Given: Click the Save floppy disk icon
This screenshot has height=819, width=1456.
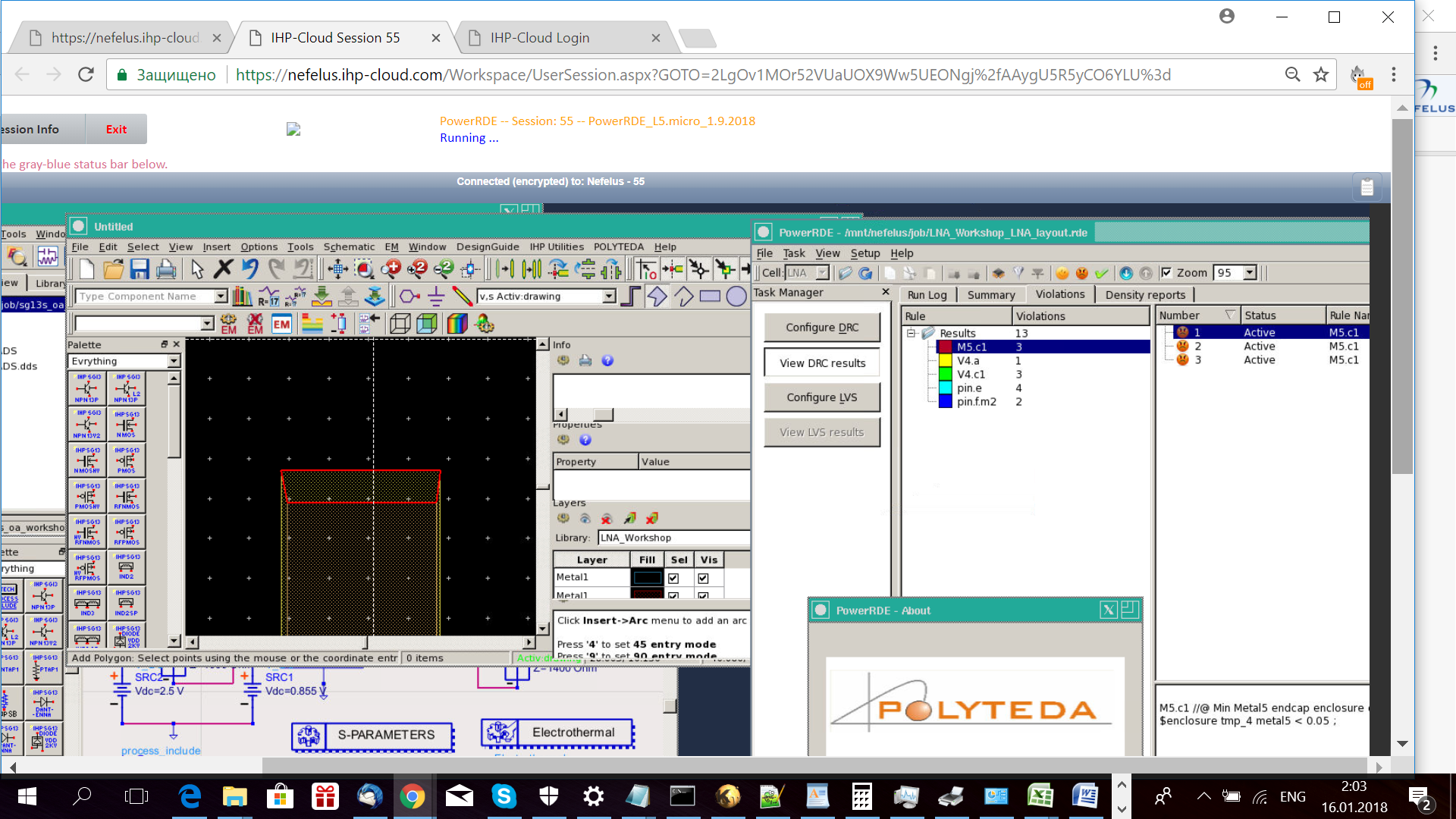Looking at the screenshot, I should pos(140,269).
